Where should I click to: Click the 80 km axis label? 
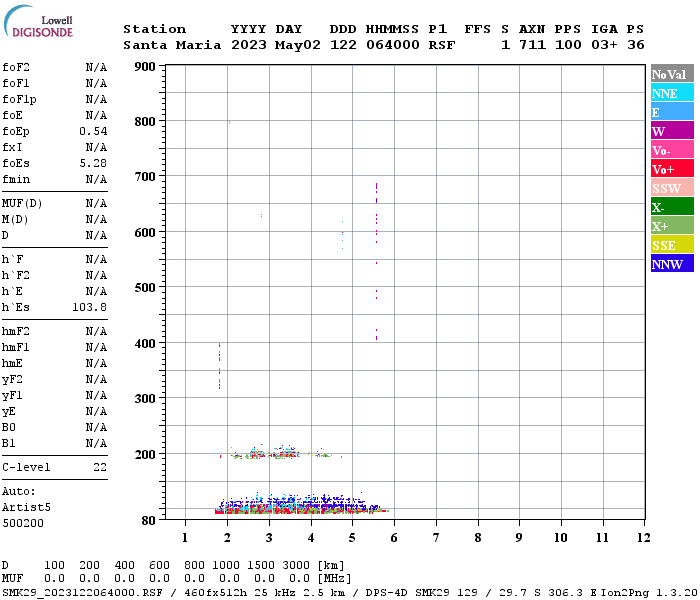148,521
